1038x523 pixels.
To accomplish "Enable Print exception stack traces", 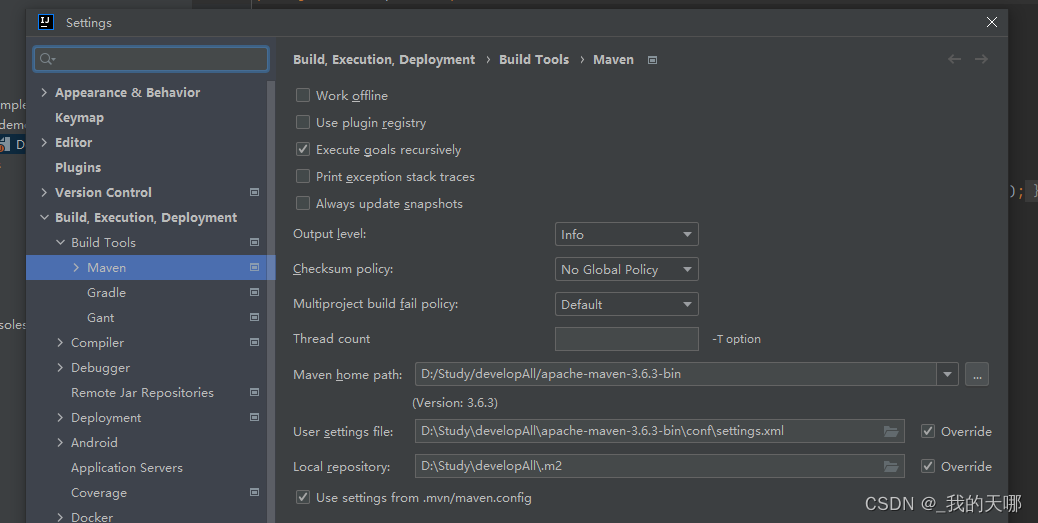I will [x=303, y=177].
